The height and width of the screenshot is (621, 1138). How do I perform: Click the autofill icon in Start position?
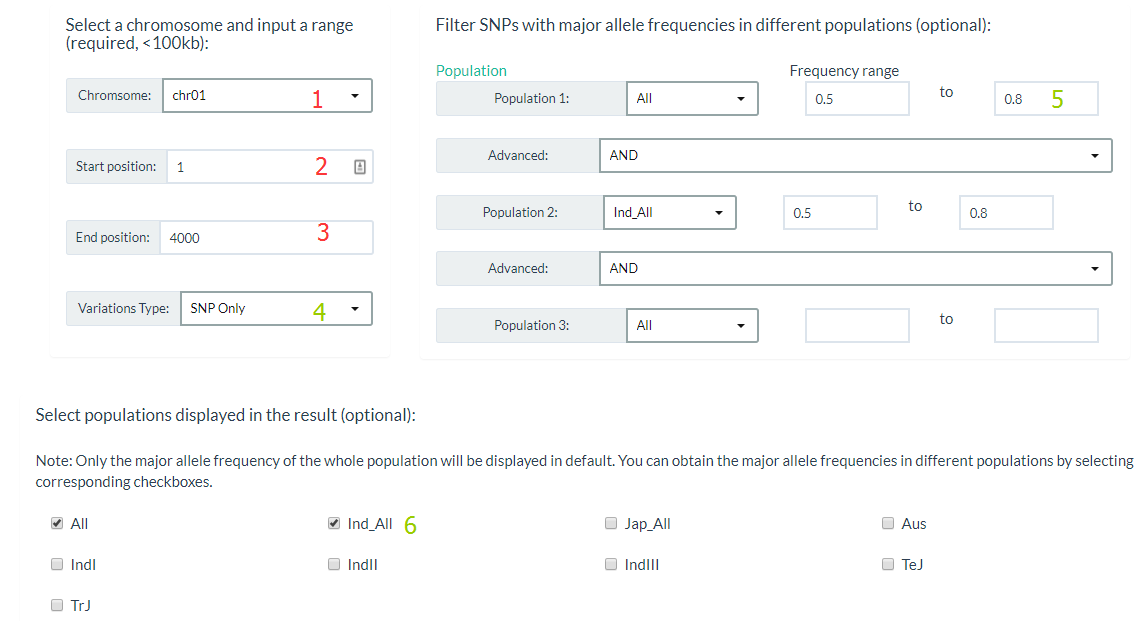point(359,167)
